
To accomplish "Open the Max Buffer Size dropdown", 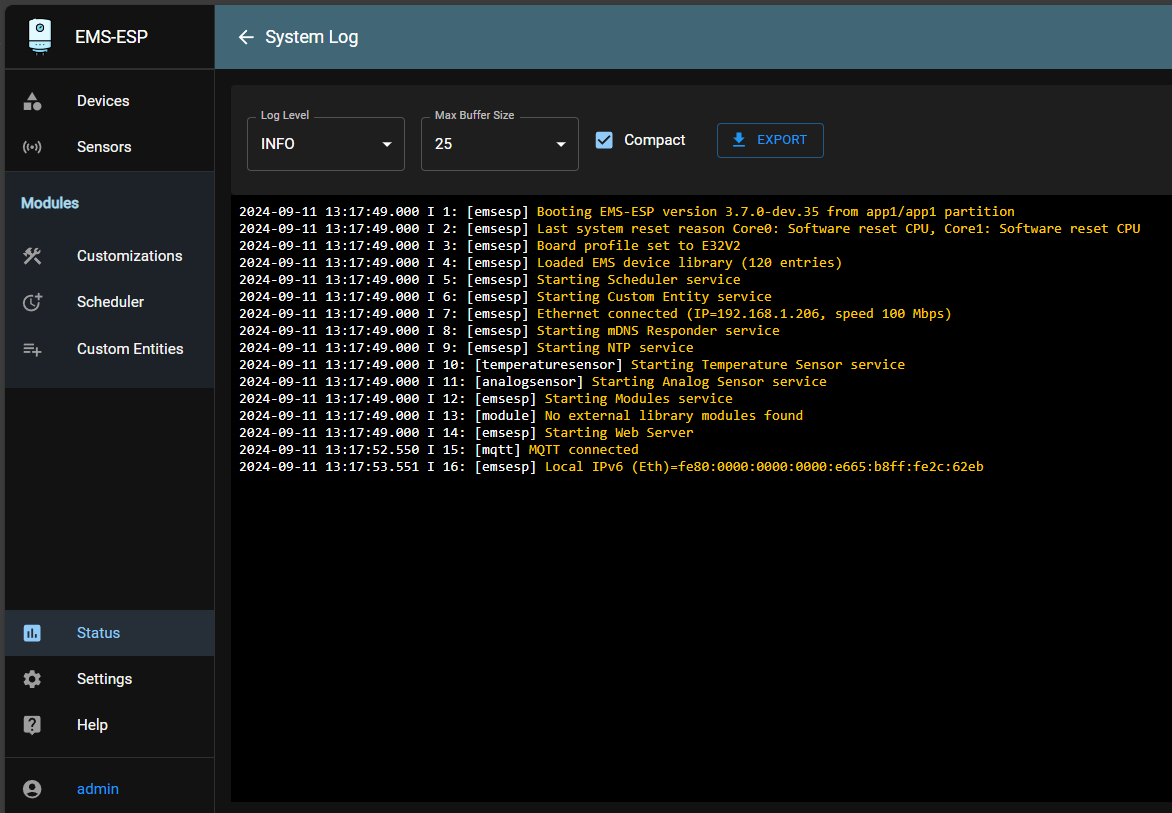I will (499, 144).
